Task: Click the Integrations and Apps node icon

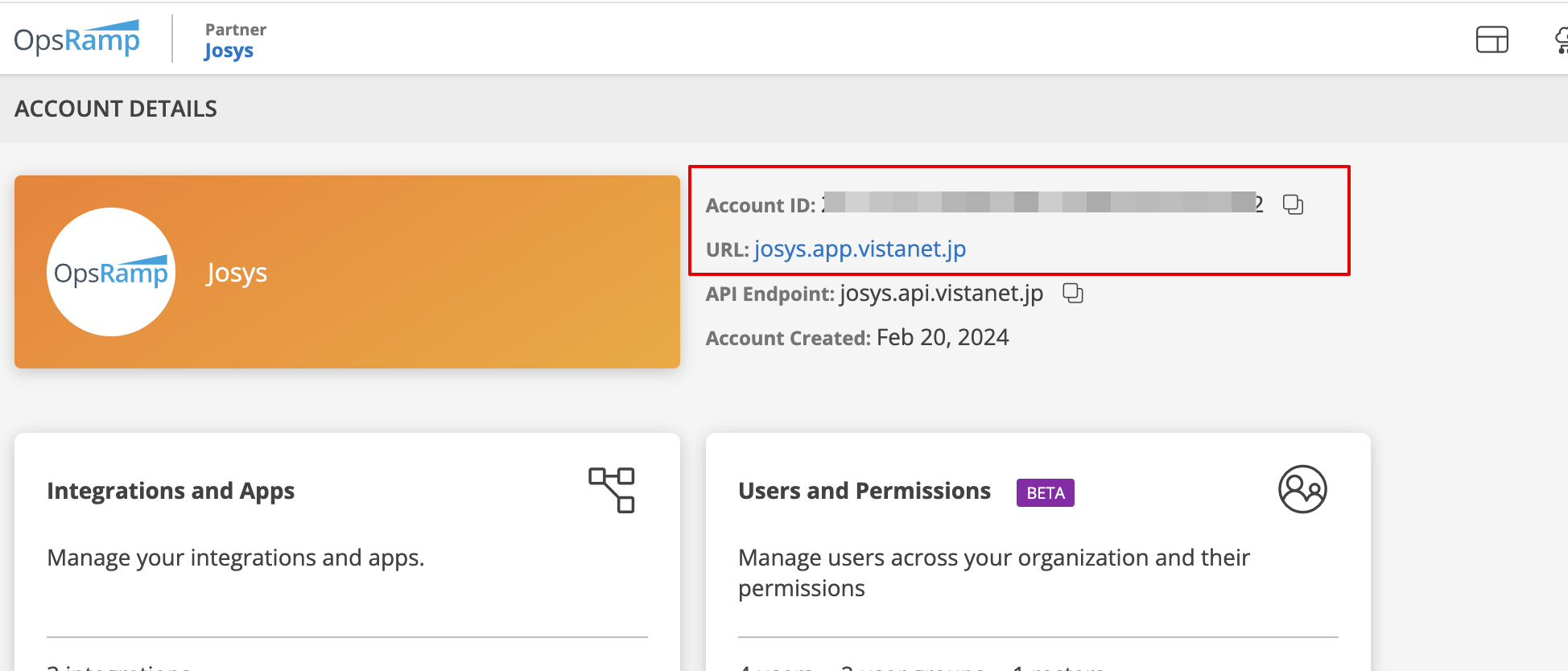Action: (612, 489)
